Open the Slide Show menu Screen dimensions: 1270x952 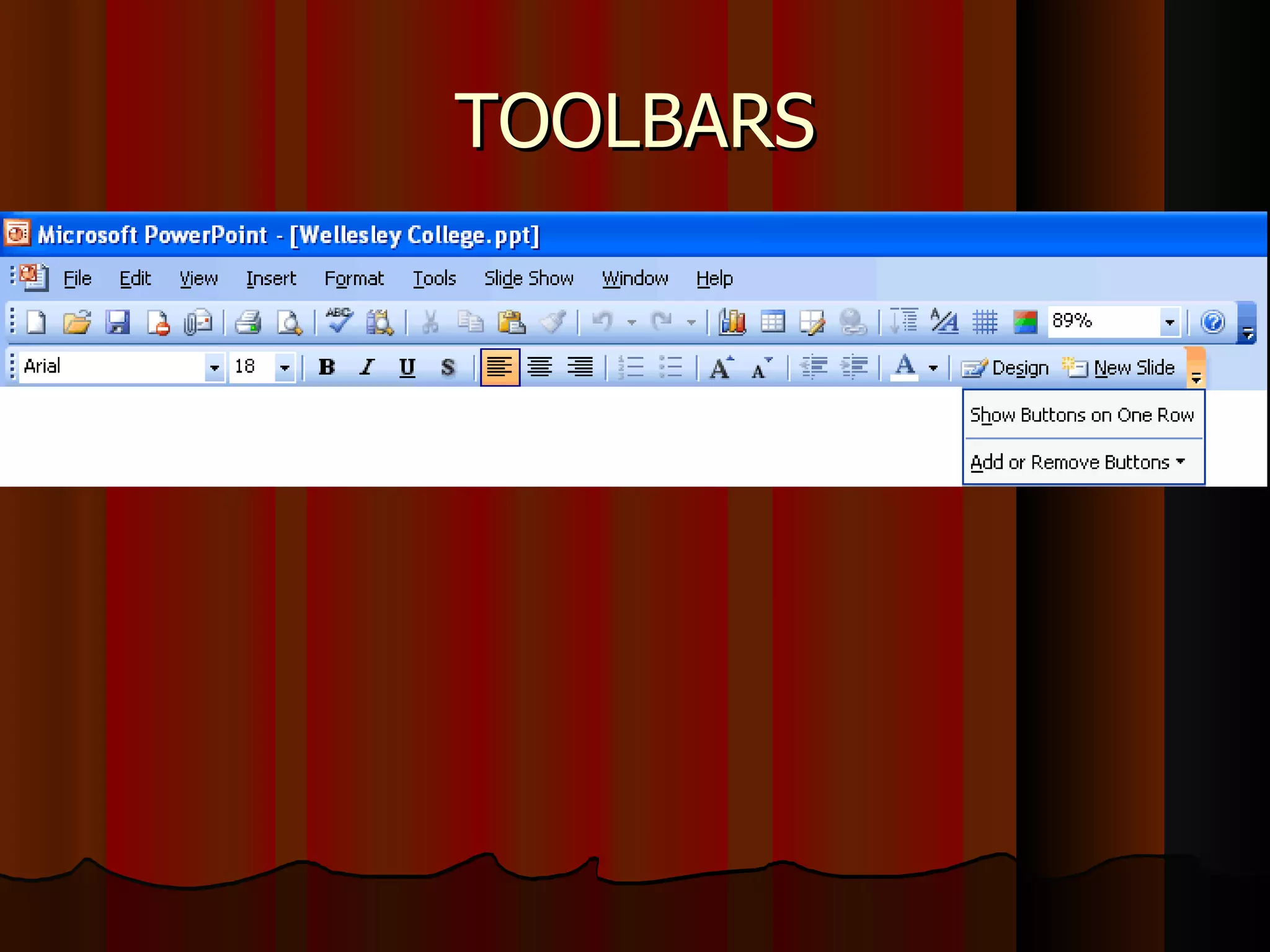pyautogui.click(x=529, y=279)
